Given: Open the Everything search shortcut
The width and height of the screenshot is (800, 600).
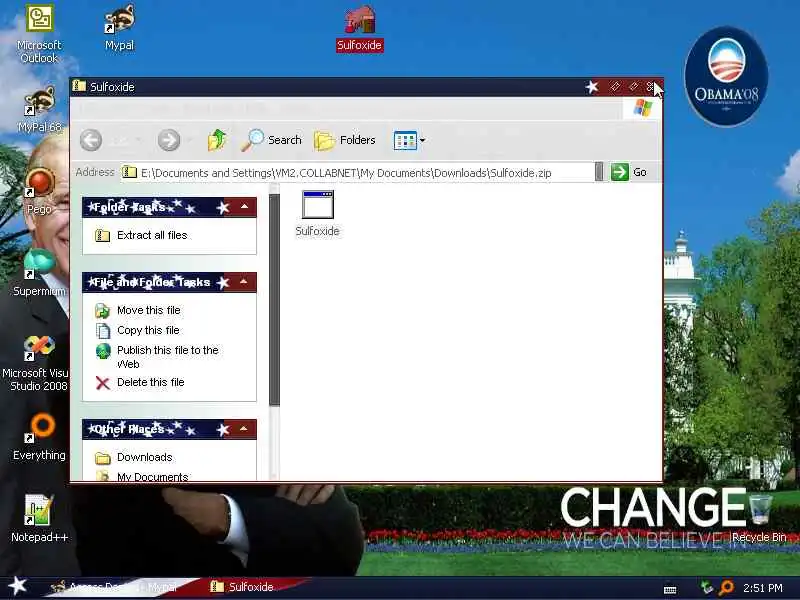Looking at the screenshot, I should click(x=39, y=437).
